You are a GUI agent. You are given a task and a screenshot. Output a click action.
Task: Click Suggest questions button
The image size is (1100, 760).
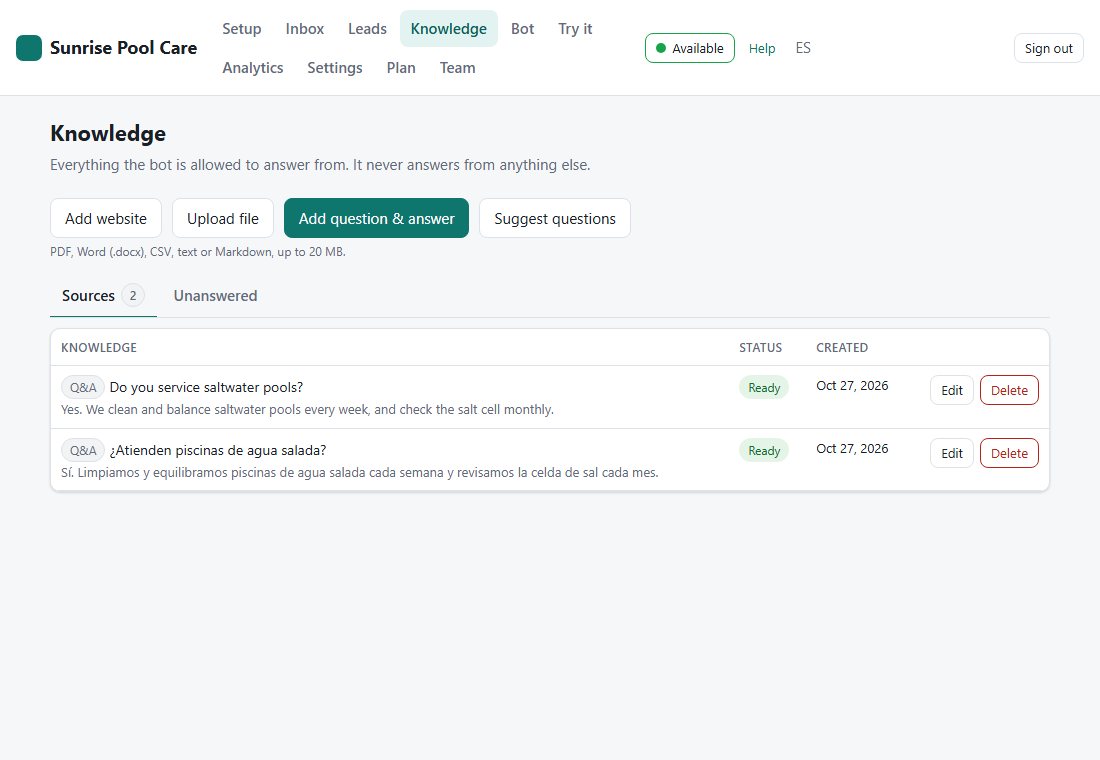pyautogui.click(x=555, y=218)
